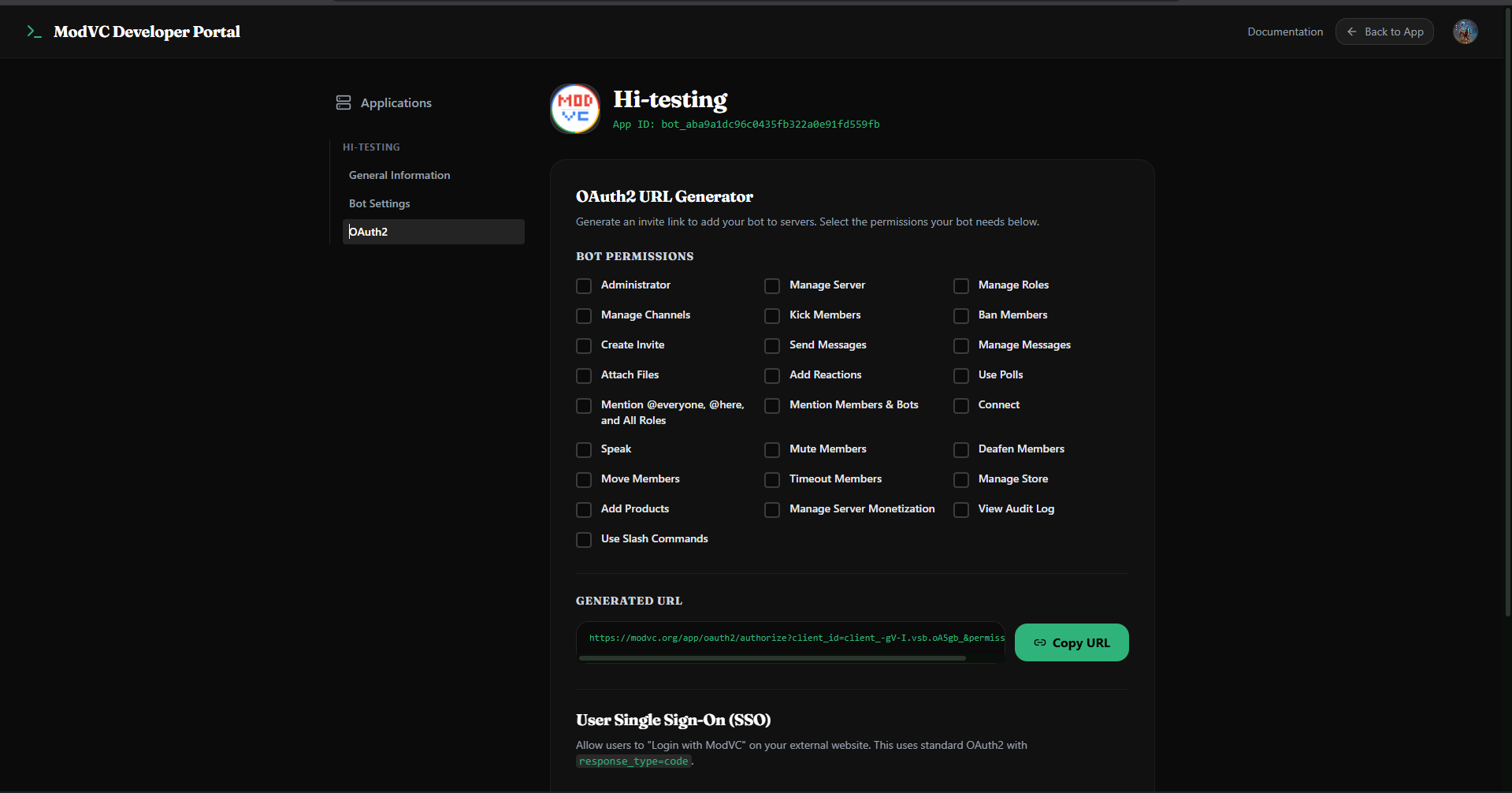Click the HI-TESTING sidebar heading
1512x793 pixels.
coord(371,147)
